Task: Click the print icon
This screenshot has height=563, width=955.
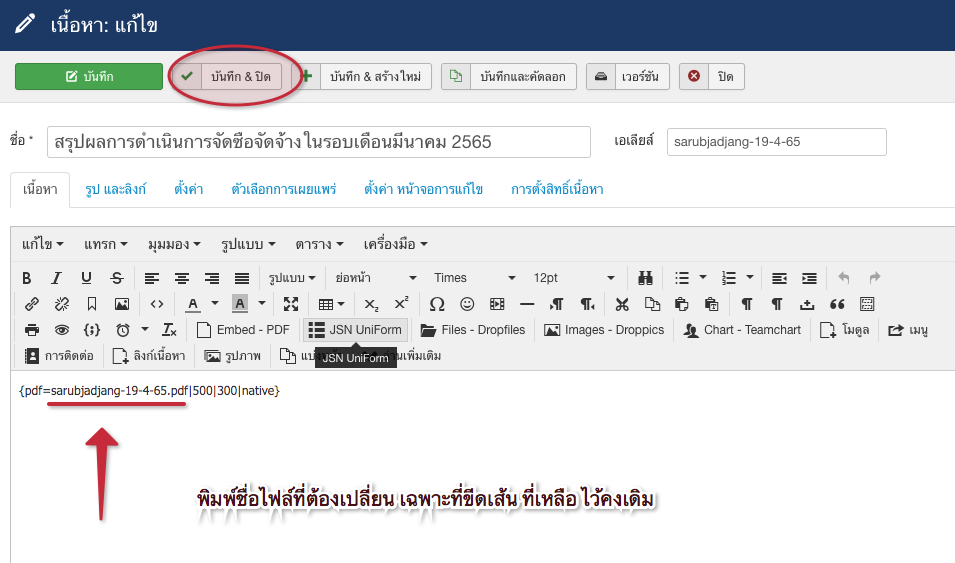Action: coord(31,330)
